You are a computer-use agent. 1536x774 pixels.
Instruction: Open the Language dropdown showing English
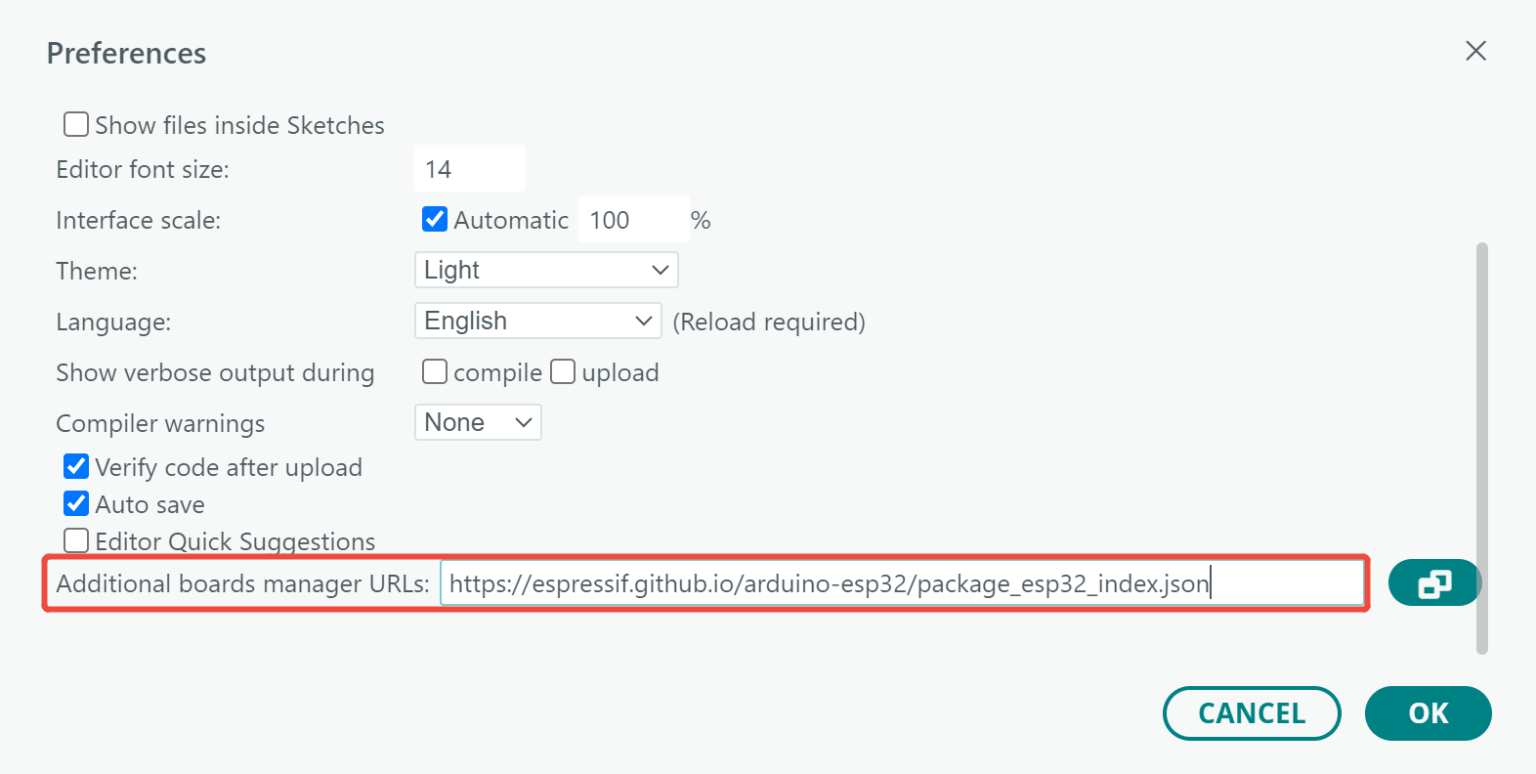[538, 321]
